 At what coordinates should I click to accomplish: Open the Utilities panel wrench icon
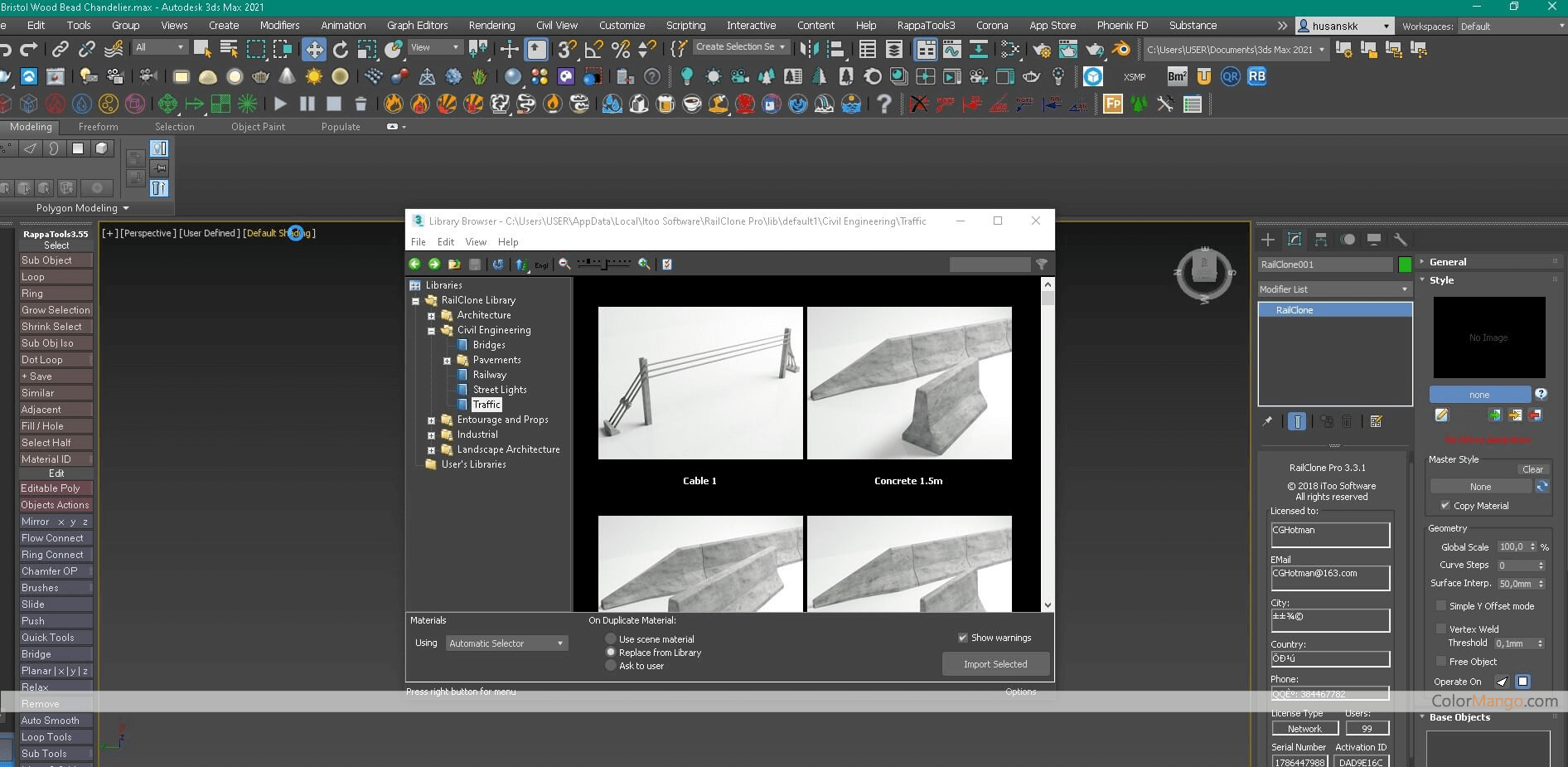point(1401,239)
